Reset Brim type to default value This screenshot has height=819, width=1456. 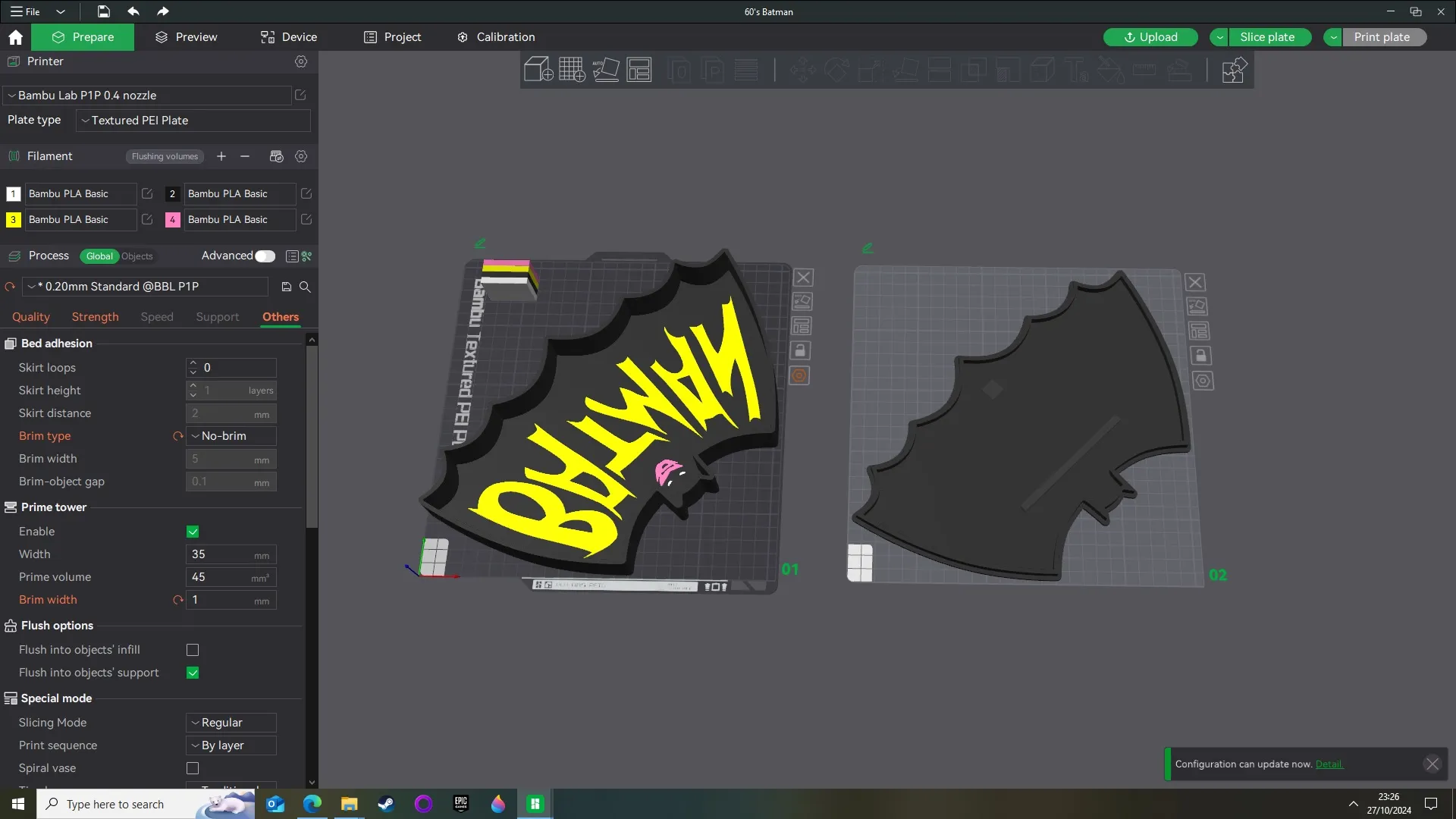coord(178,436)
